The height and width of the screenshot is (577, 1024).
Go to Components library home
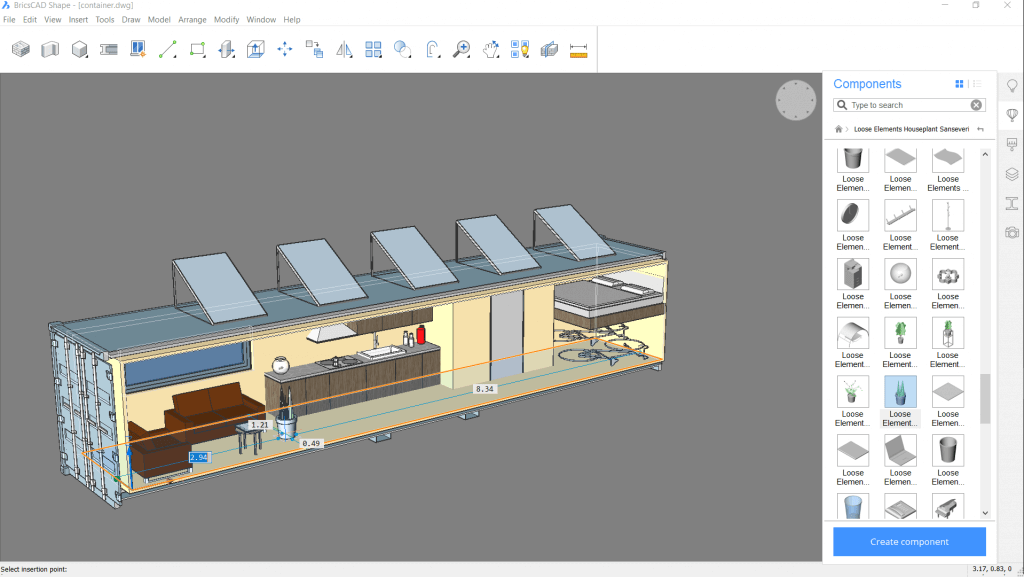pos(838,129)
